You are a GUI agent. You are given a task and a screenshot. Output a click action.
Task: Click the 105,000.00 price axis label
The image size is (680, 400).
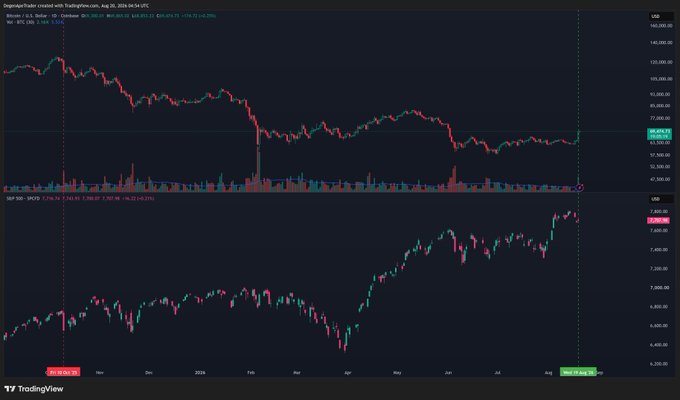coord(661,79)
